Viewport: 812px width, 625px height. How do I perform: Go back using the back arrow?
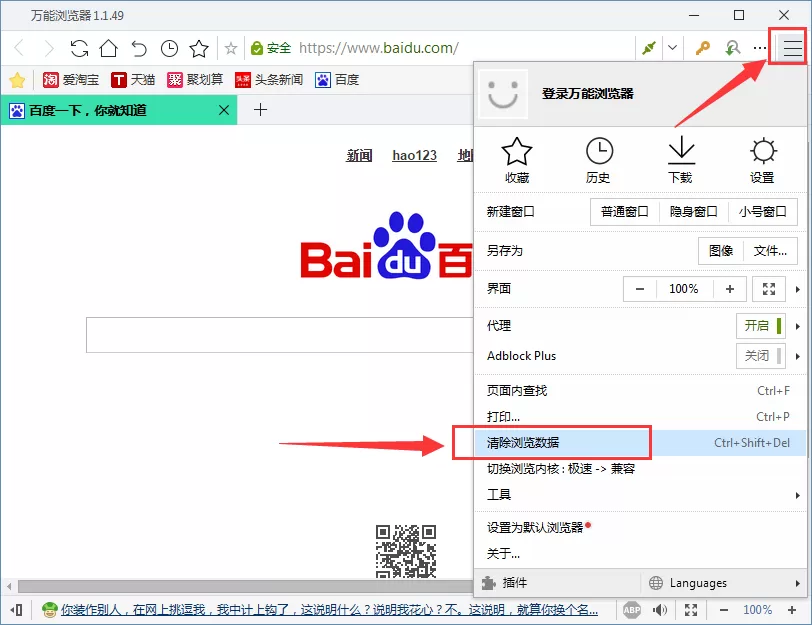19,49
